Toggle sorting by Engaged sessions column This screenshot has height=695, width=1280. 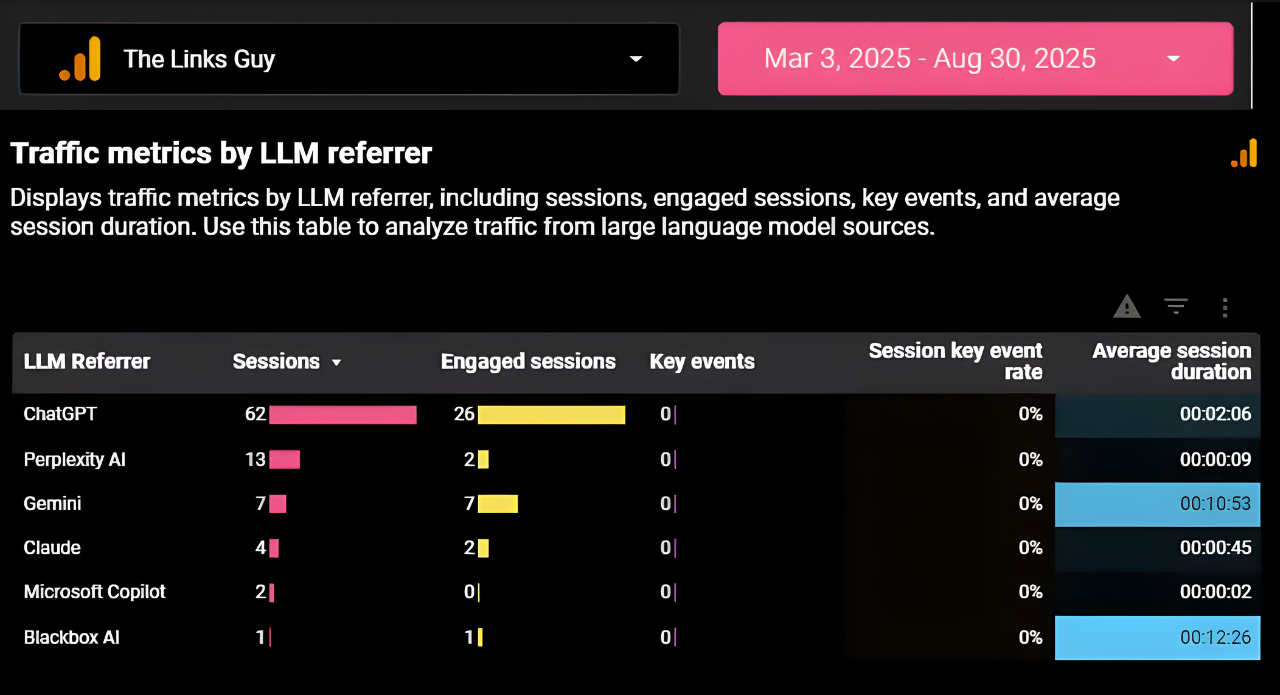pos(528,362)
